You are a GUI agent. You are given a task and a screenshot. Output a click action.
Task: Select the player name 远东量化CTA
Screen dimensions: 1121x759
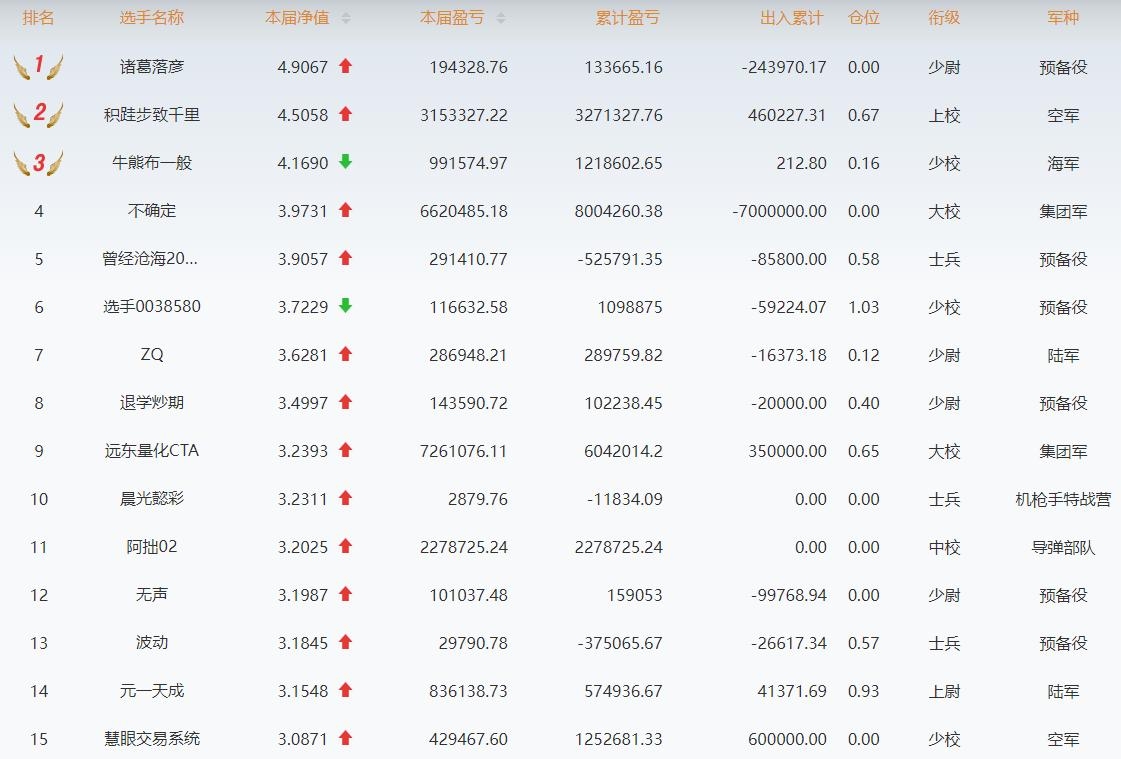click(152, 451)
